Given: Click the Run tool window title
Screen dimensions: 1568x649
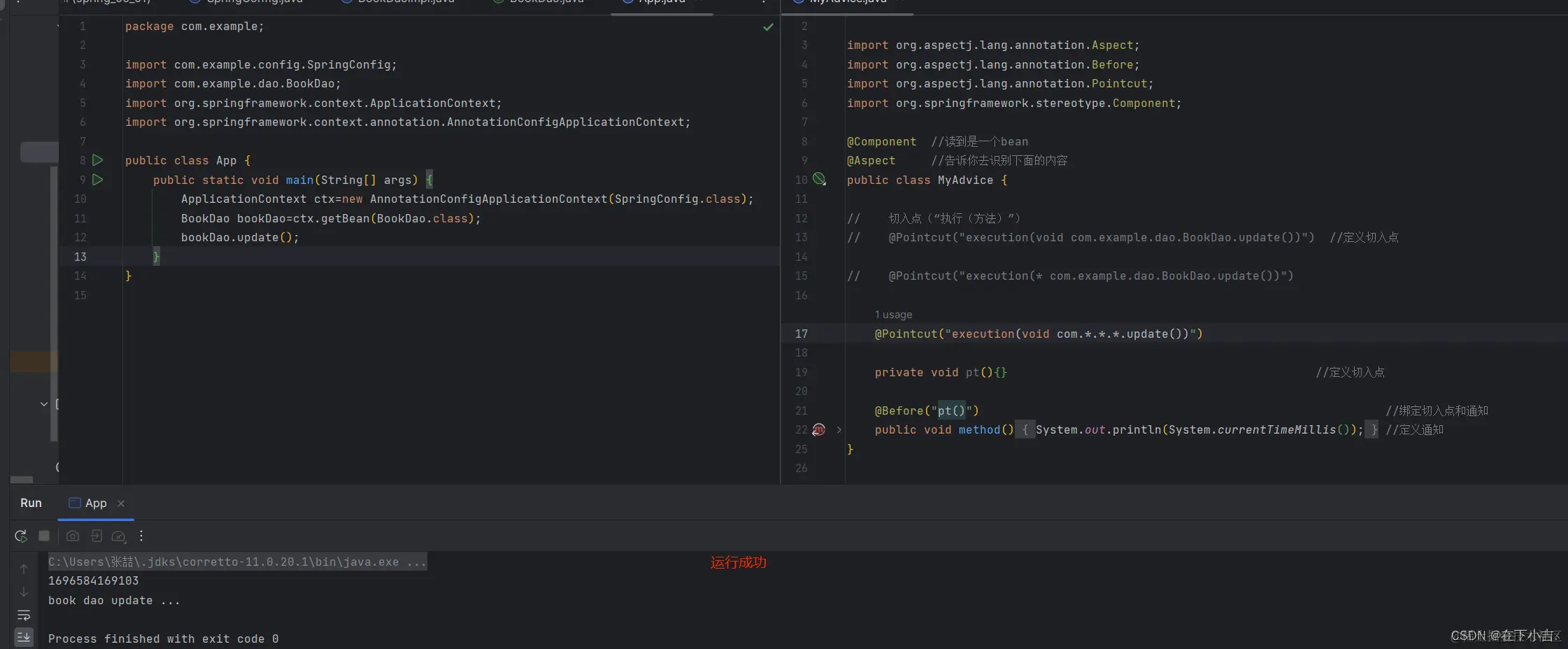Looking at the screenshot, I should pos(31,503).
